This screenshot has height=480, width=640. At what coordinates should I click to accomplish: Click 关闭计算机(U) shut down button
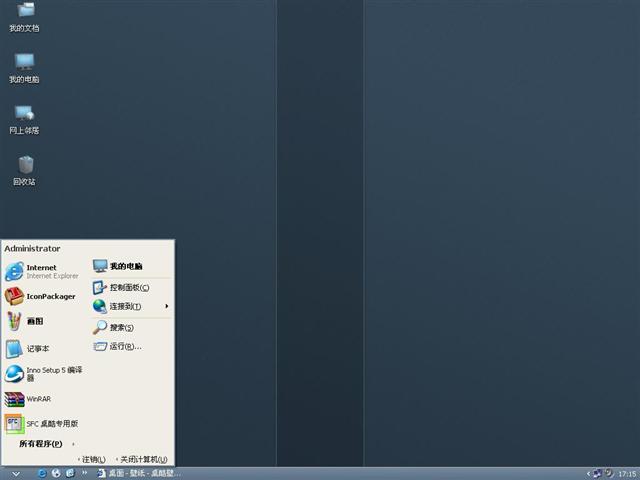coord(142,460)
